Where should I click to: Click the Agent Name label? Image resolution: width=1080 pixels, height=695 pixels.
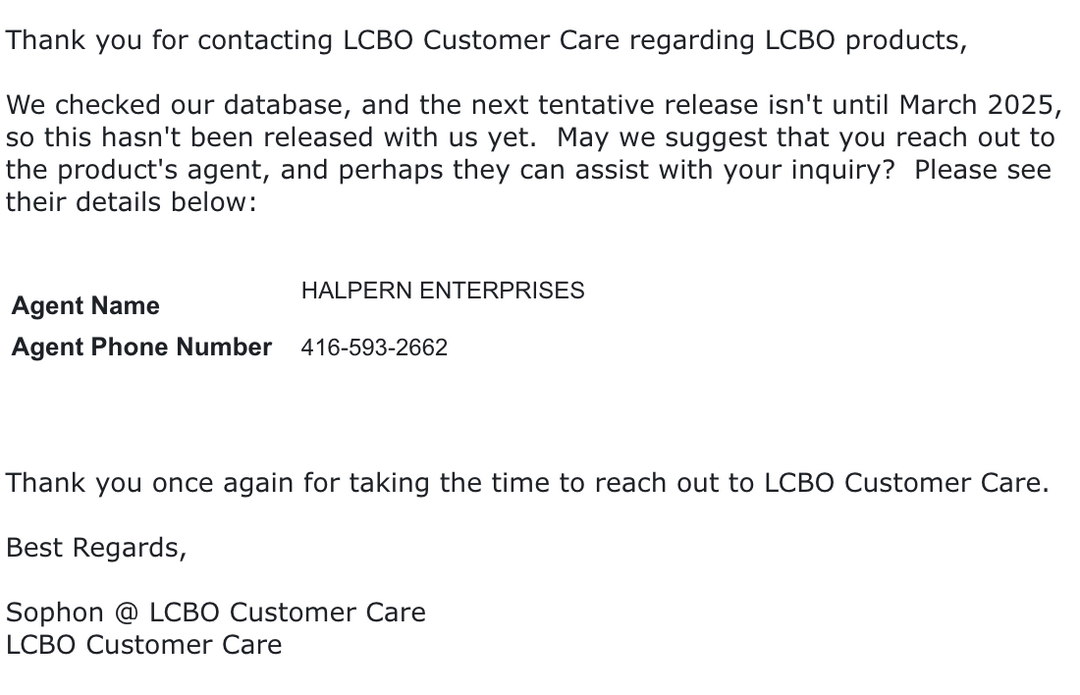tap(85, 305)
